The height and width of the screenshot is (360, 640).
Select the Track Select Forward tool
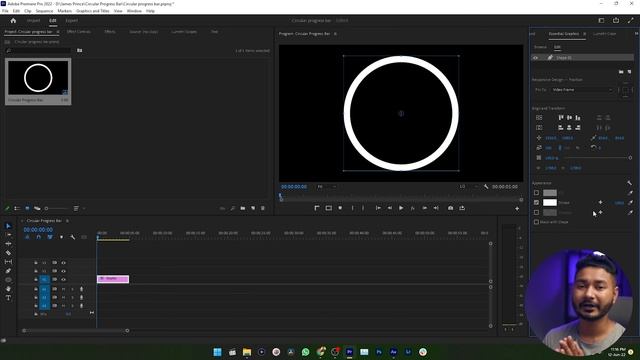pyautogui.click(x=8, y=235)
